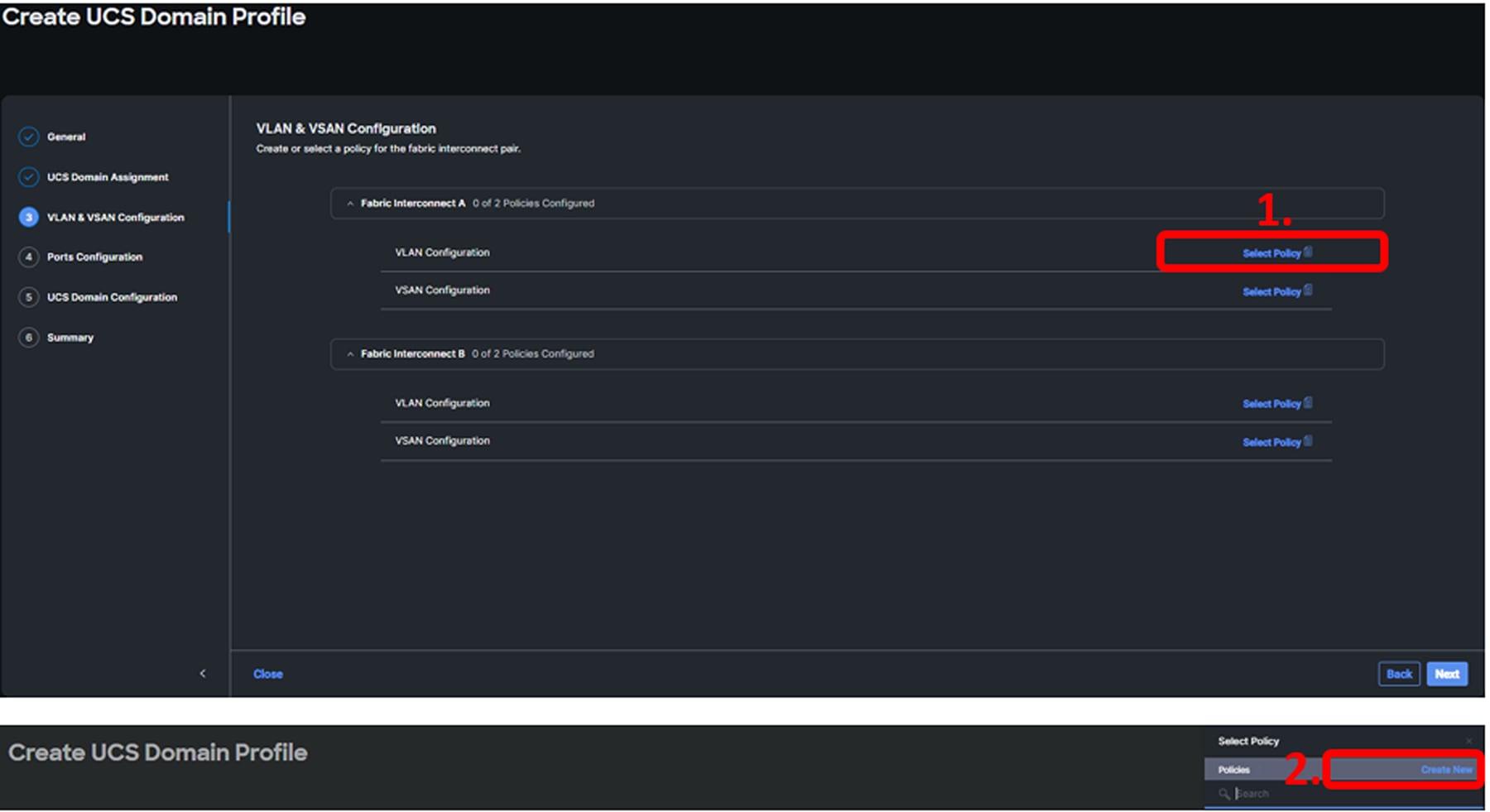Collapse the Fabric Interconnect B section
The image size is (1490, 812).
coord(350,354)
